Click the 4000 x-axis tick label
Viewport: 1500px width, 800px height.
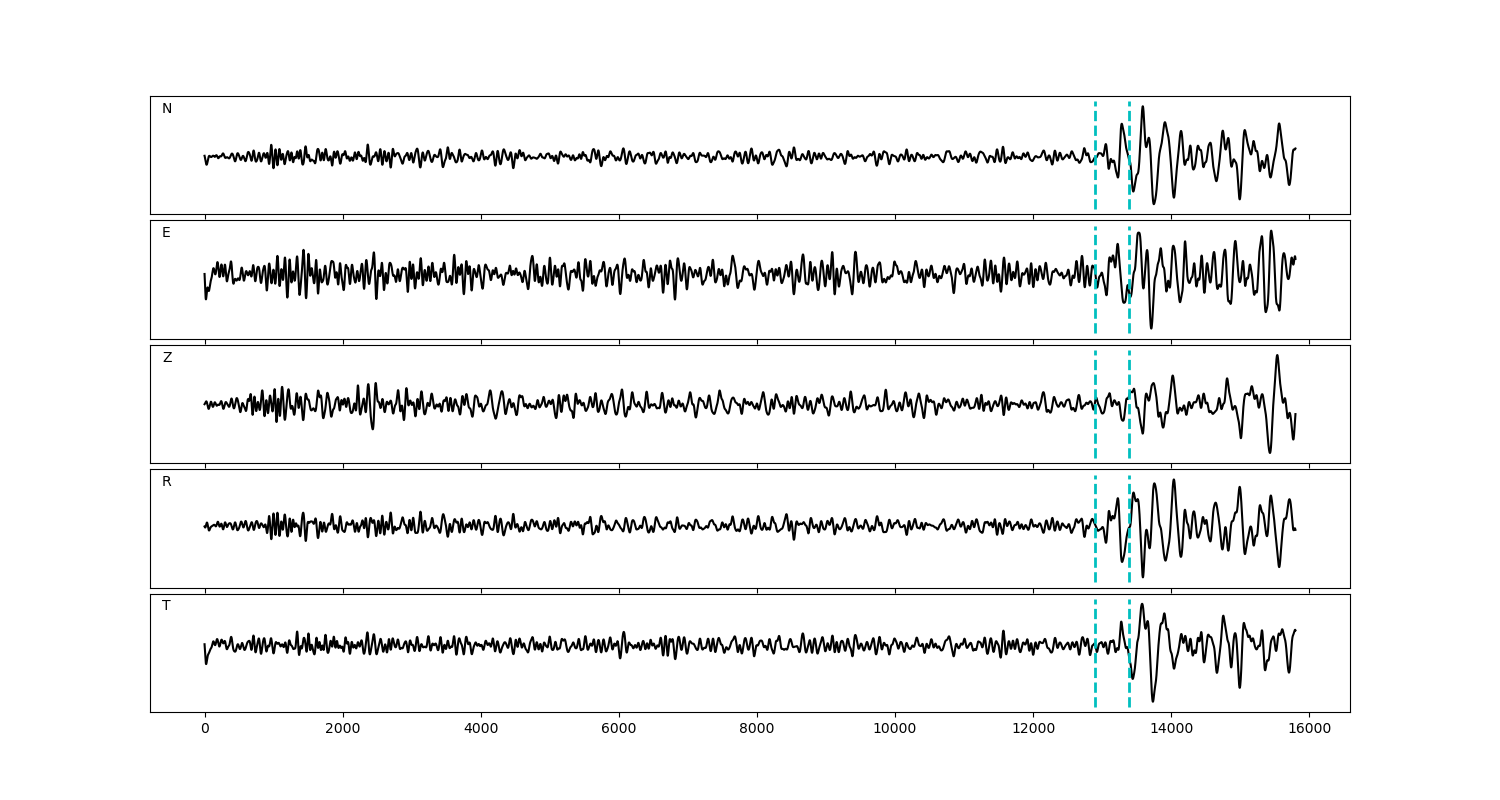[x=481, y=729]
